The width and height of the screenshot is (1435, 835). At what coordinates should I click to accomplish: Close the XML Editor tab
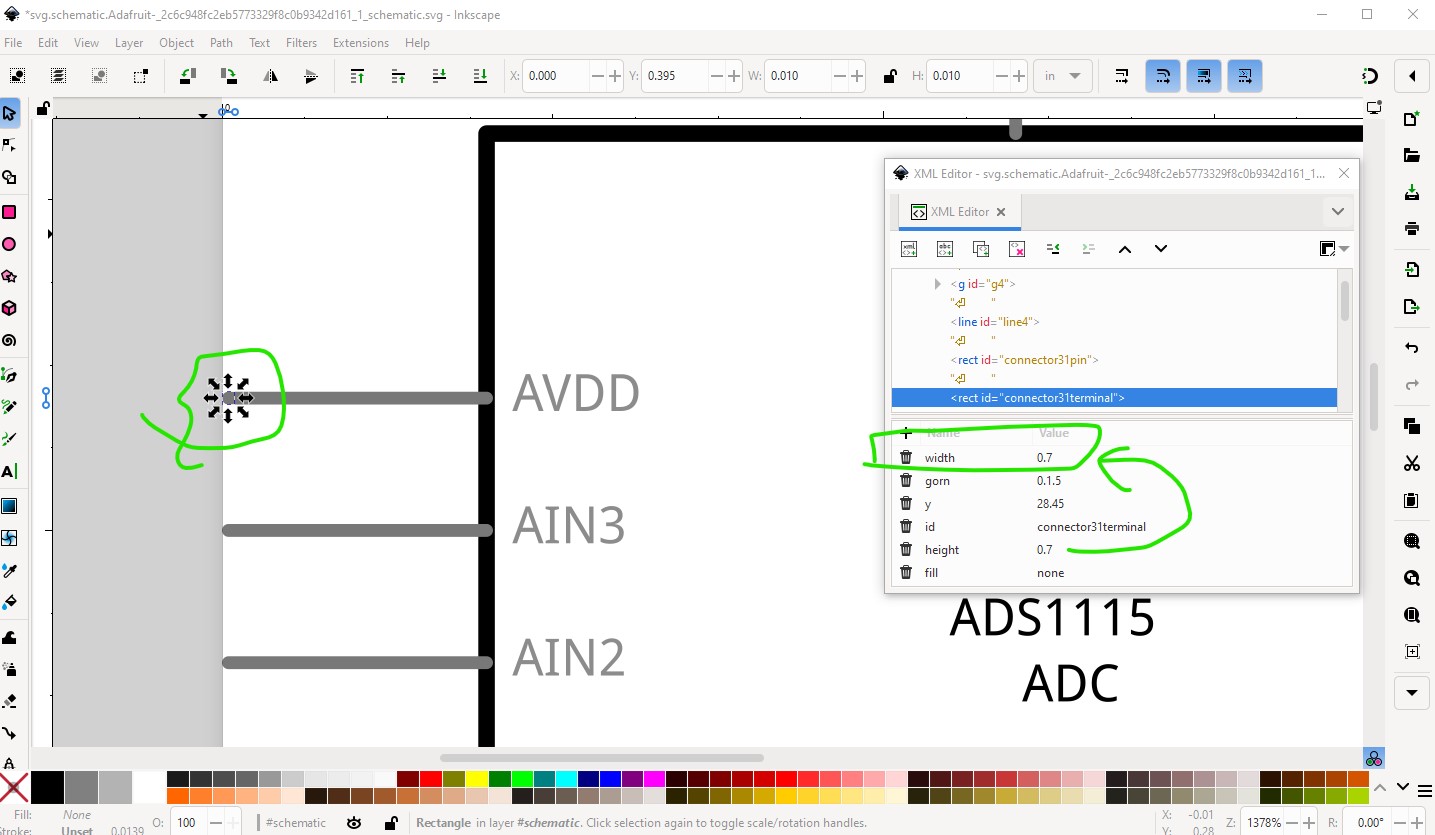tap(1001, 212)
